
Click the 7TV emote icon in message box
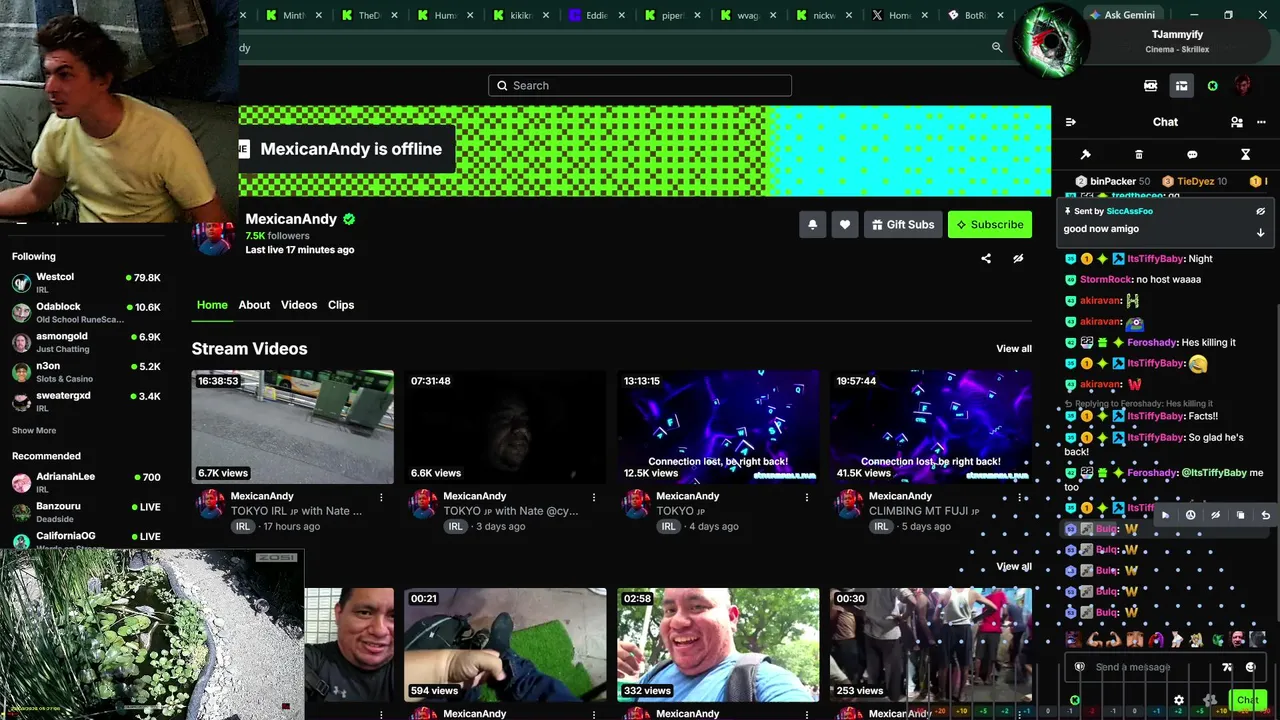coord(1227,667)
